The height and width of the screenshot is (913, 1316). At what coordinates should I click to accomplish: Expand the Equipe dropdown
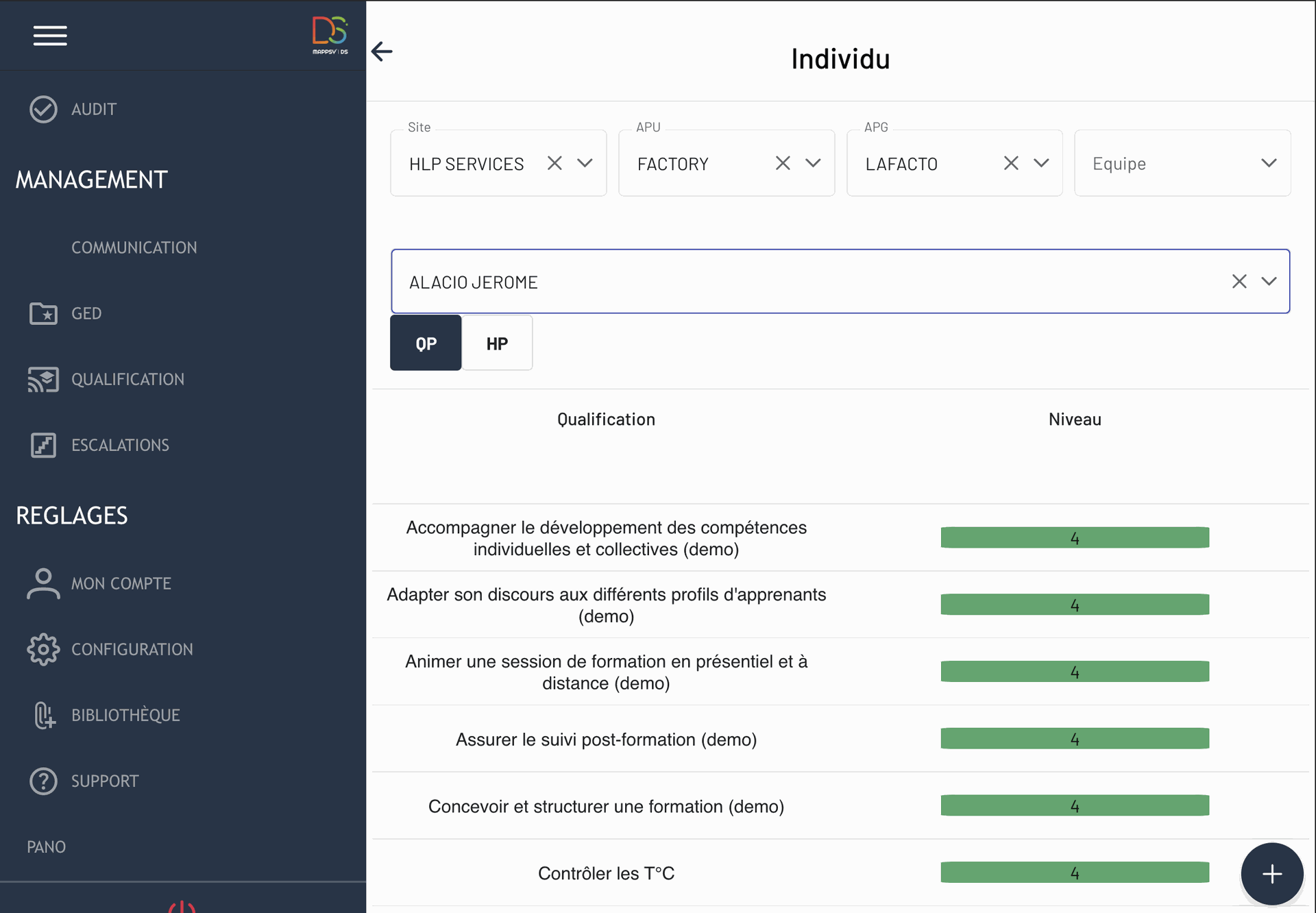pos(1268,163)
